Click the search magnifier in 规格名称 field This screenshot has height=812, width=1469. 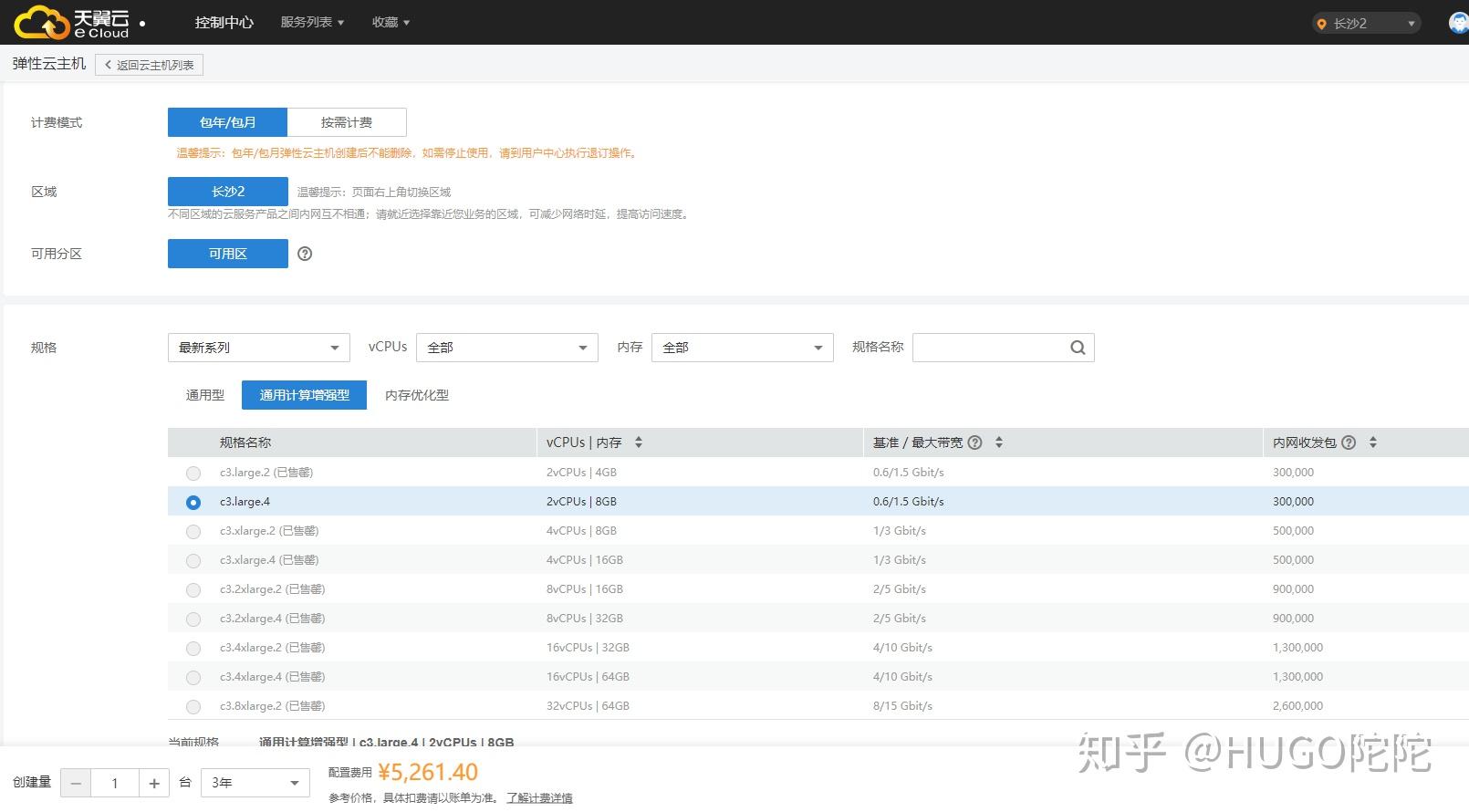[x=1078, y=348]
